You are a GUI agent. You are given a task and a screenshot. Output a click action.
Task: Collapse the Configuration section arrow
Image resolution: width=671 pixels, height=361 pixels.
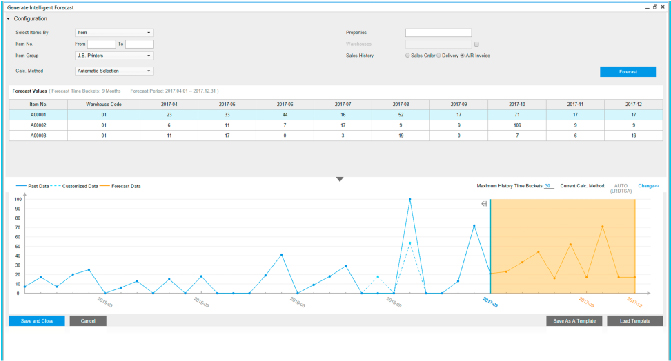8,19
